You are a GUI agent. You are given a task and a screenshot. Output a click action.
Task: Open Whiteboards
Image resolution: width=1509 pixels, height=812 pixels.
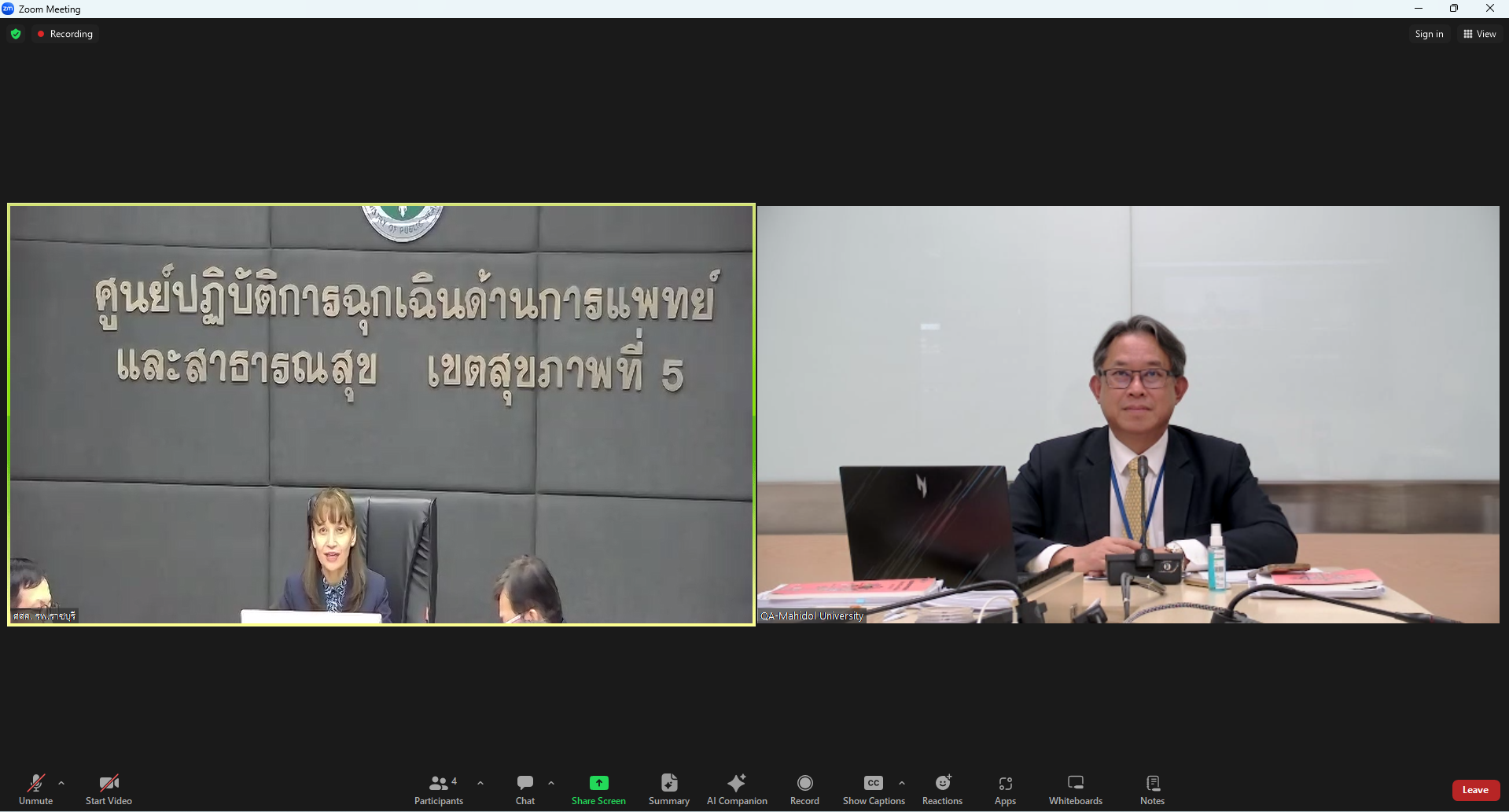coord(1075,789)
